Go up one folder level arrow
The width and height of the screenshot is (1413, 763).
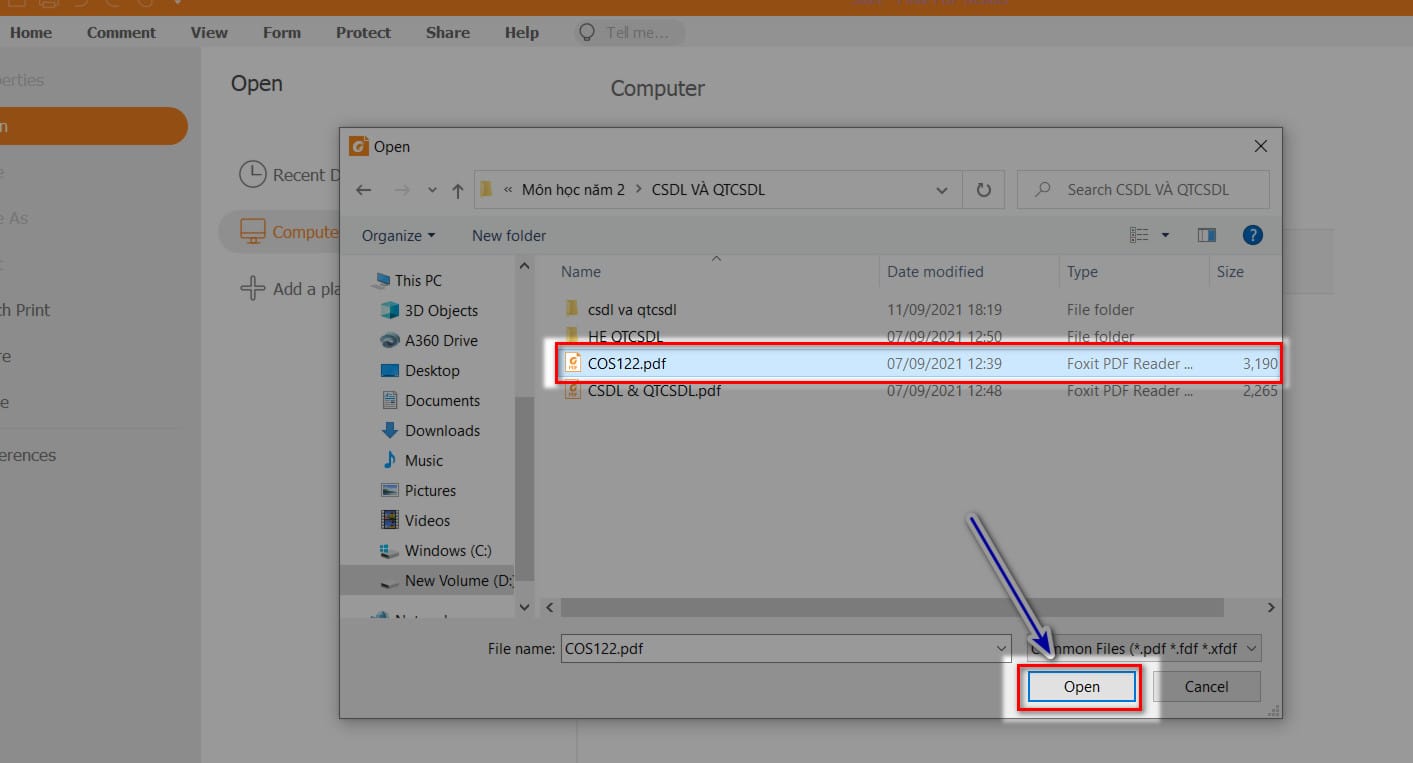(x=457, y=189)
